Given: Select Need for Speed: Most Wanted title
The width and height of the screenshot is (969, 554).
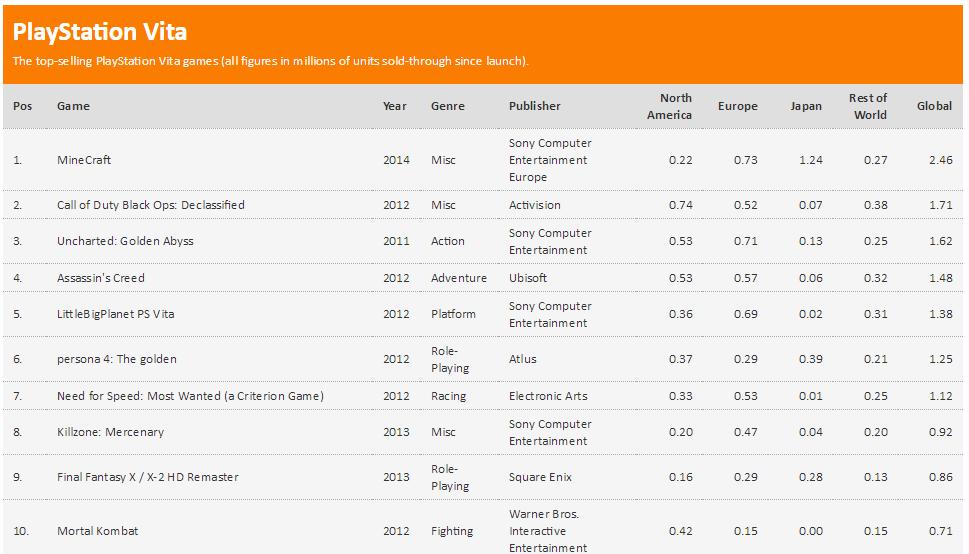Looking at the screenshot, I should [190, 396].
